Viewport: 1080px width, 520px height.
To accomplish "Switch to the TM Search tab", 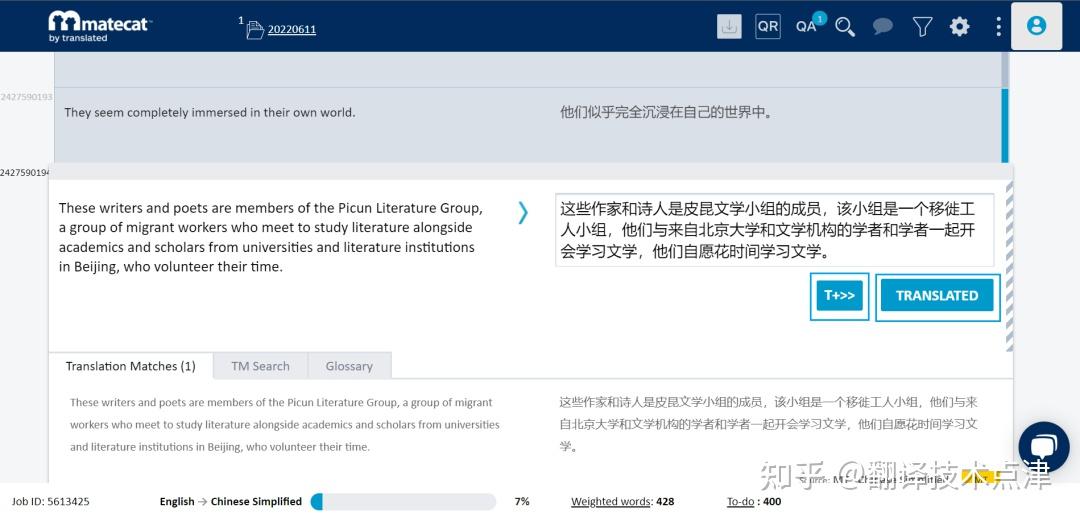I will (x=260, y=366).
